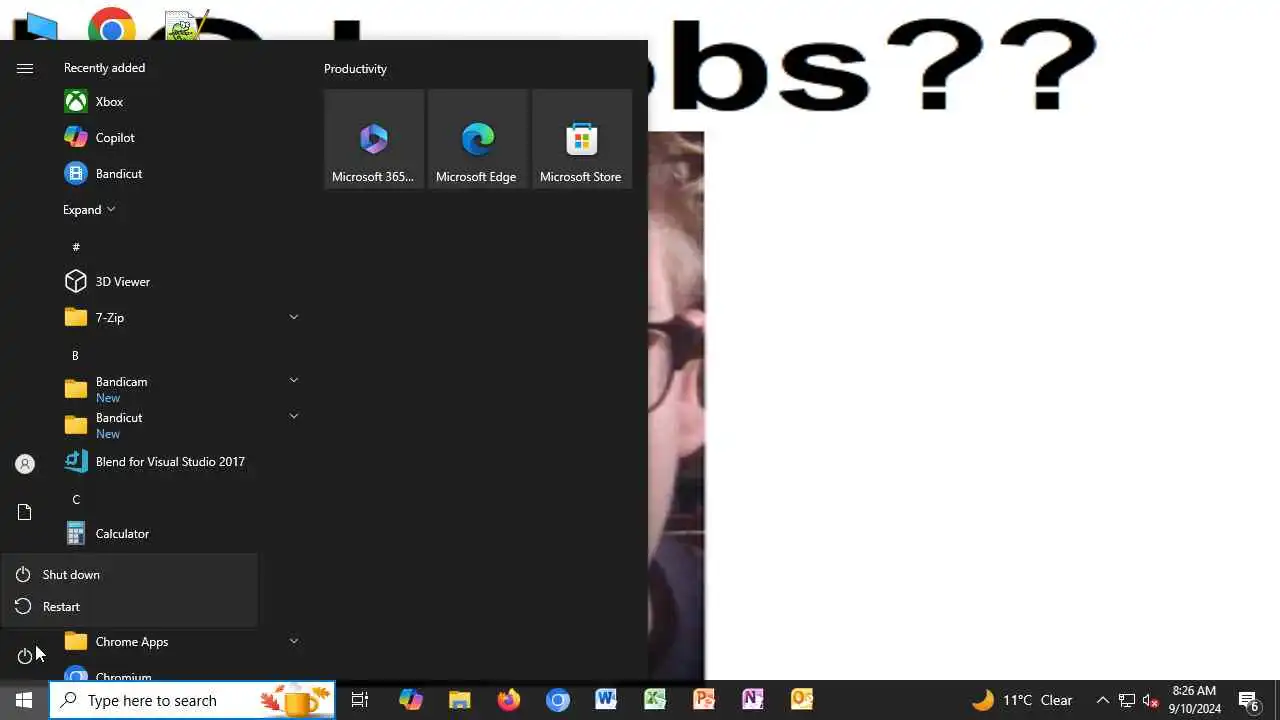
Task: Click the Windows Start button
Action: [24, 700]
